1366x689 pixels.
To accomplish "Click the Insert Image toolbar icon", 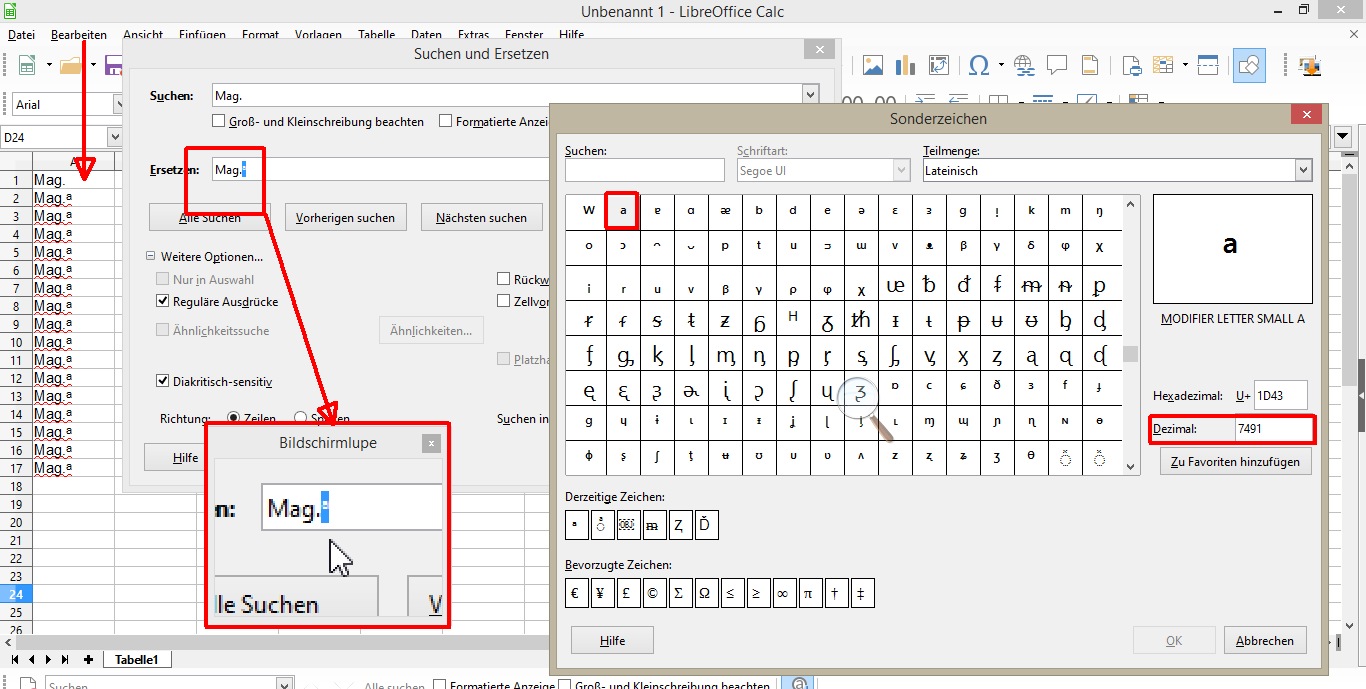I will [x=873, y=66].
